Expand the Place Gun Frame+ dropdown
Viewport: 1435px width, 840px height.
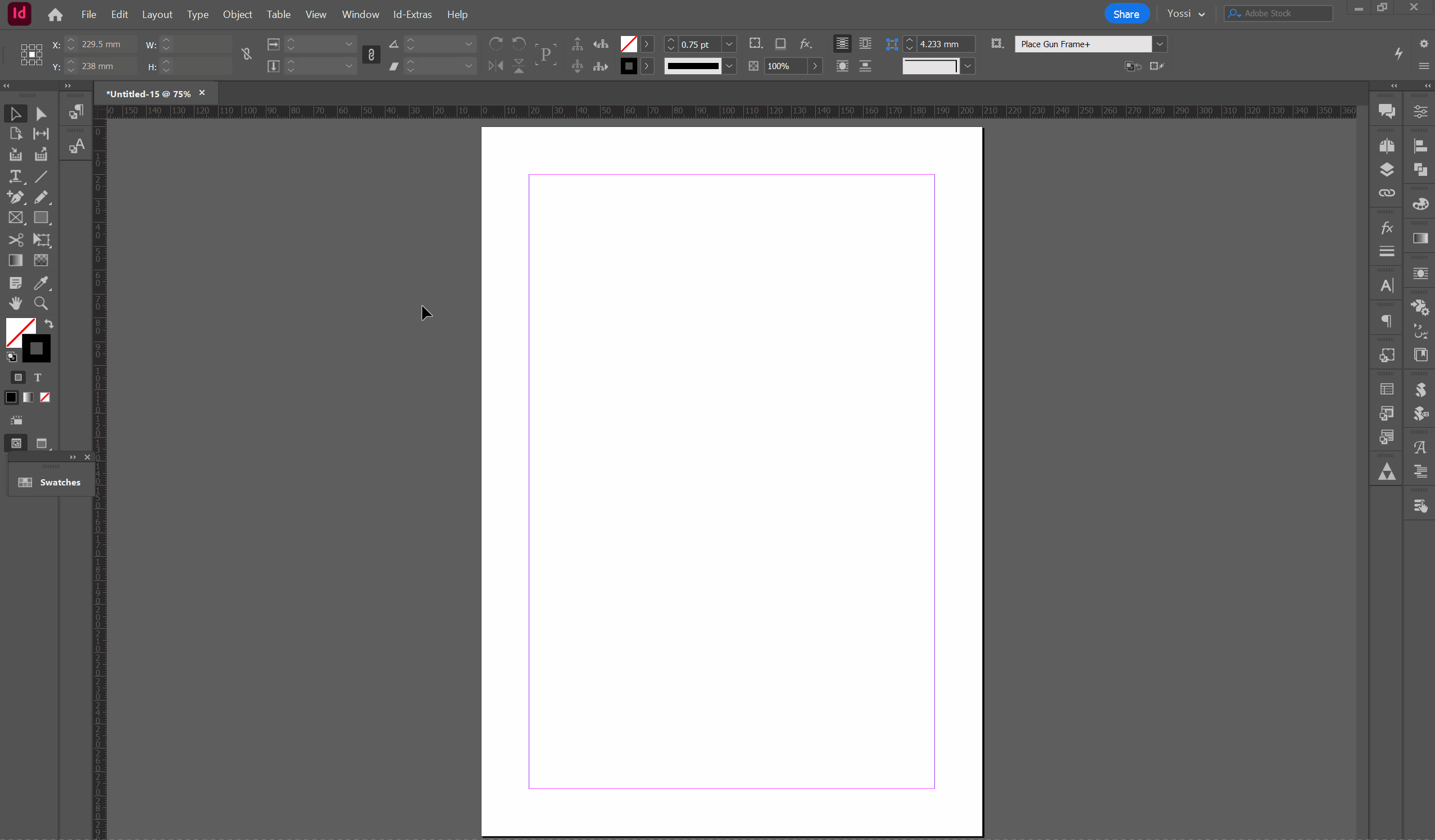(x=1159, y=44)
